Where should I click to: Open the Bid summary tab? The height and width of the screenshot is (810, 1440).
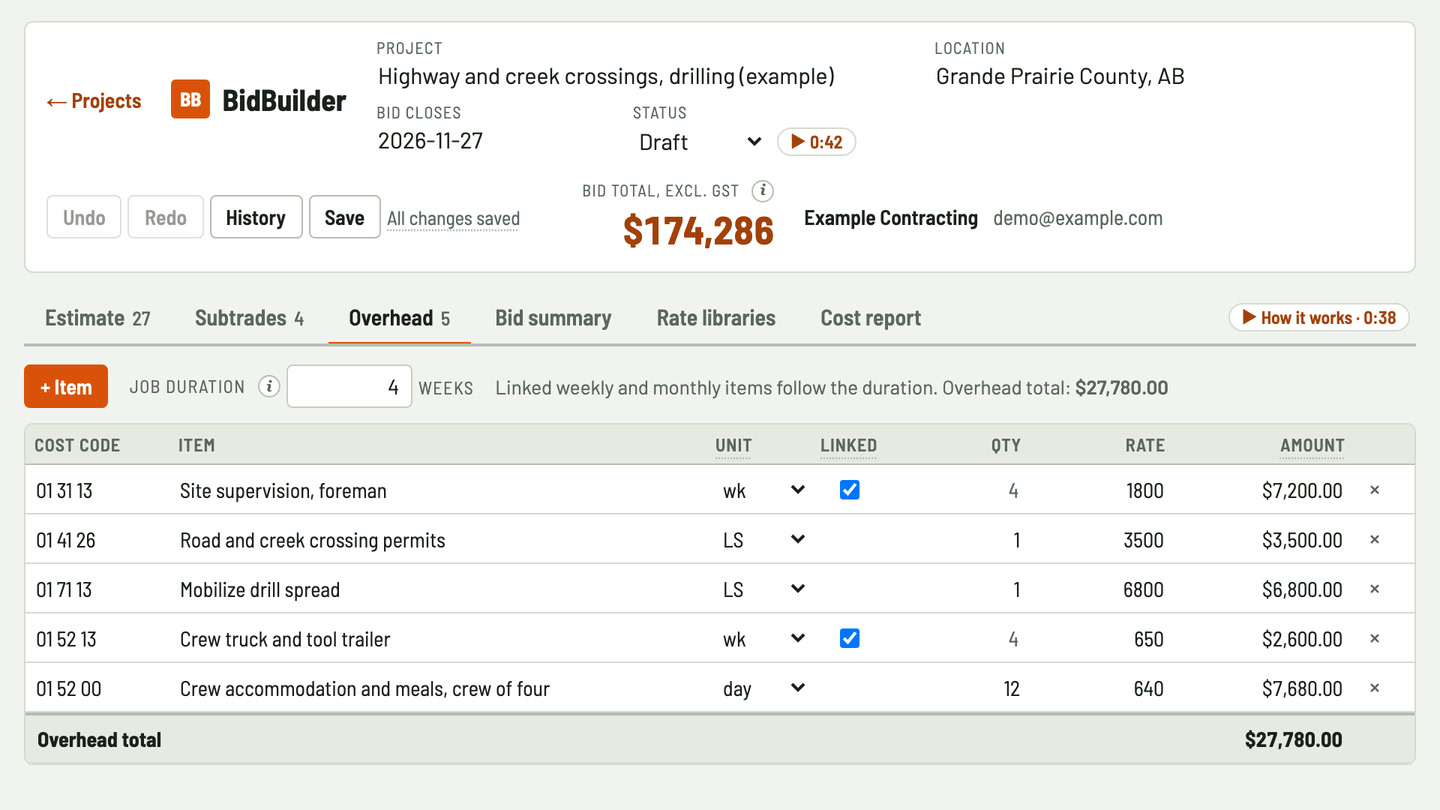(x=553, y=318)
